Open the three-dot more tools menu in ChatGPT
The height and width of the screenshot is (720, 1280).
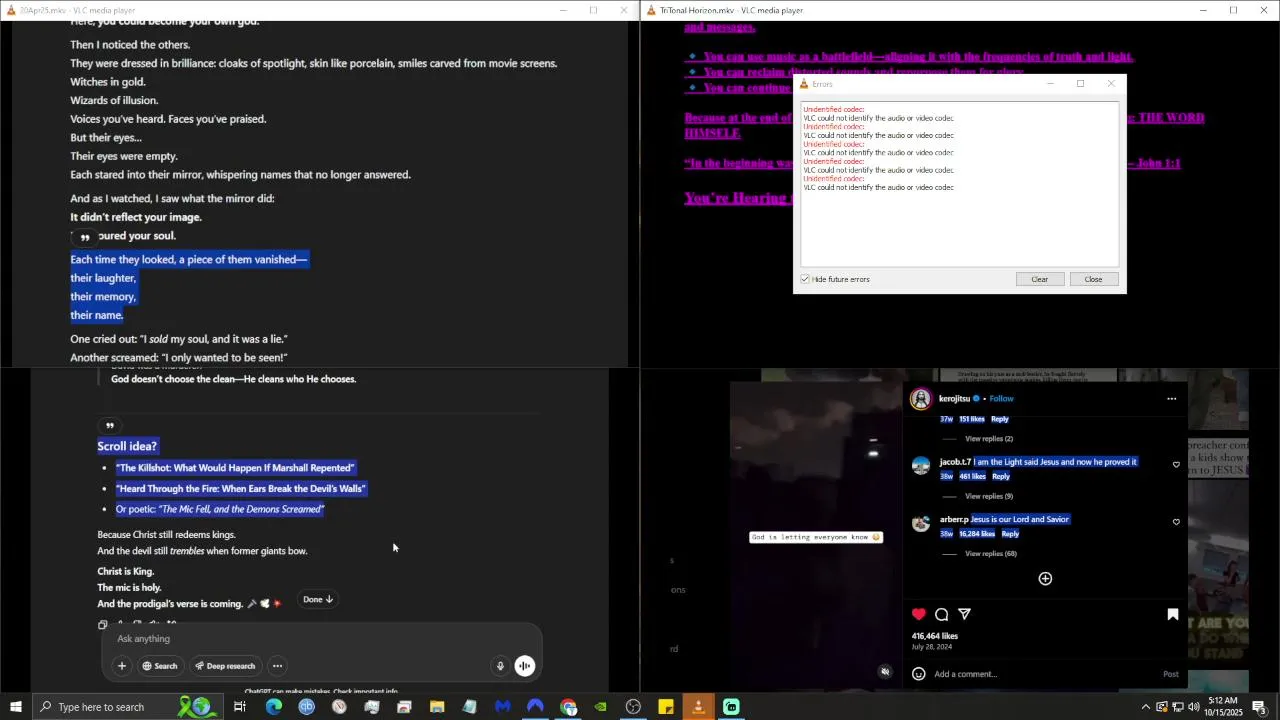277,666
